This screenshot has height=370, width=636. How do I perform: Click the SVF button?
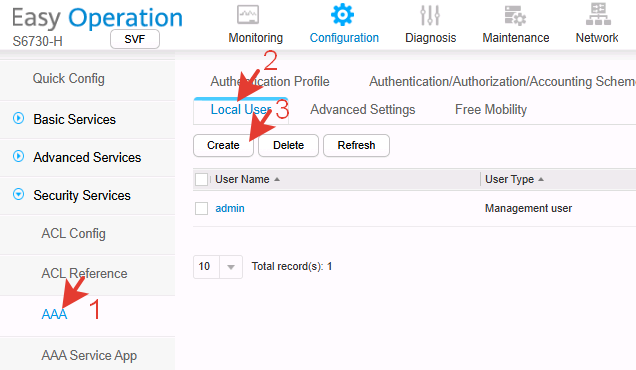[135, 39]
